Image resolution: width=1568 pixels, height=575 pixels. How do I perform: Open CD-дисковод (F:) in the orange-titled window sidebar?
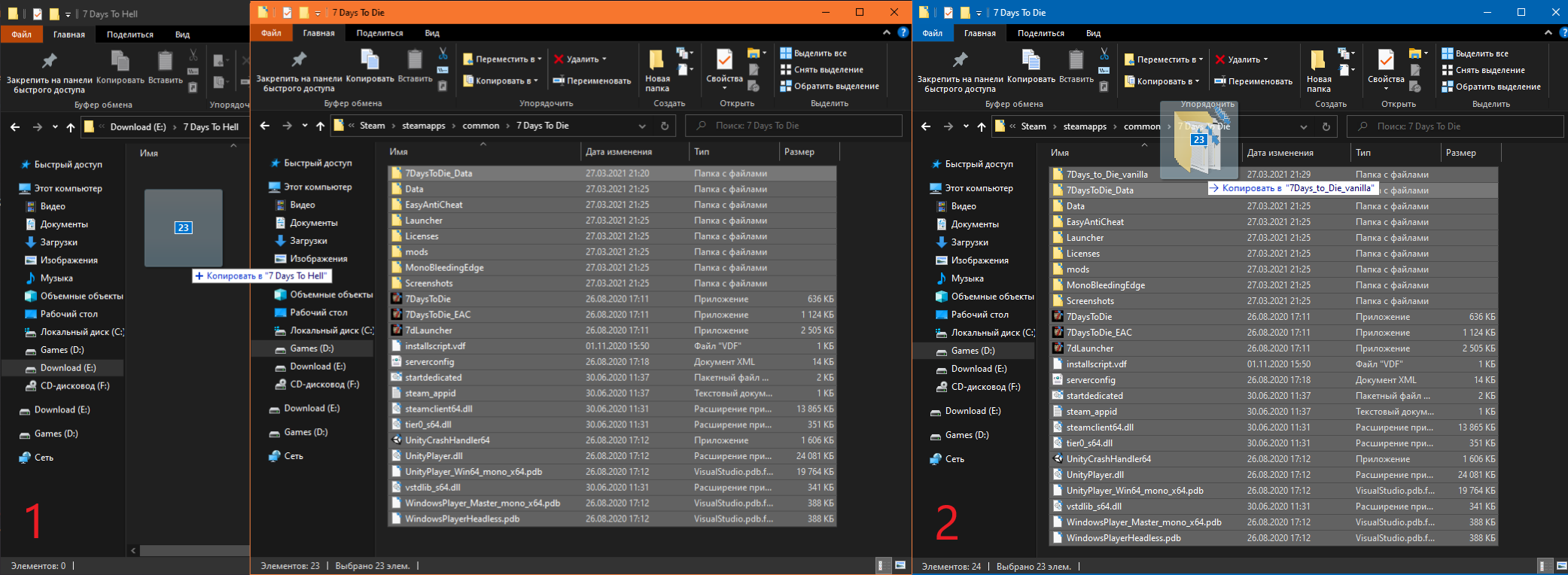(x=316, y=385)
